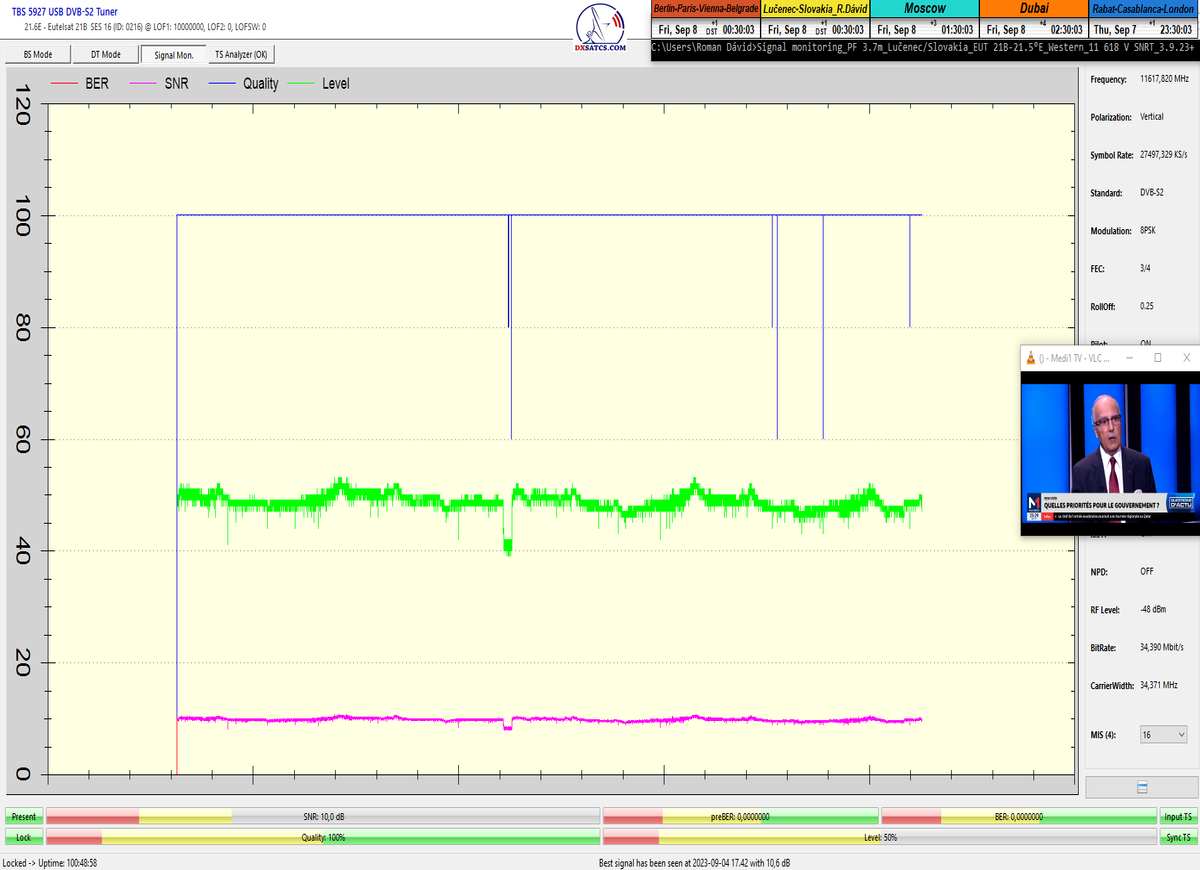Minimize the Medi1 TV VLC window
Screen dimensions: 1200x870
coord(1129,358)
